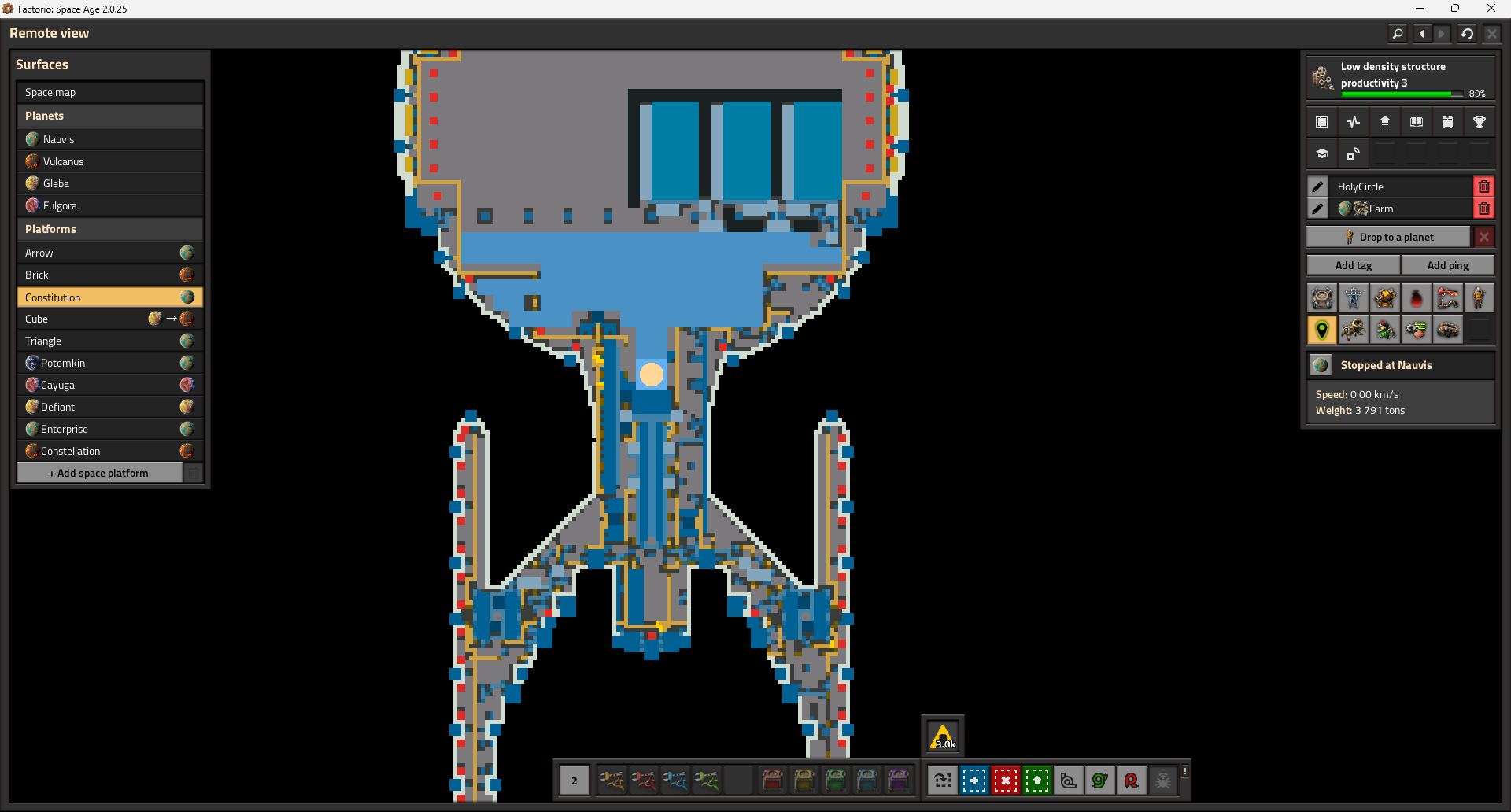Open the production statistics graph icon
Image resolution: width=1511 pixels, height=812 pixels.
coord(1353,122)
